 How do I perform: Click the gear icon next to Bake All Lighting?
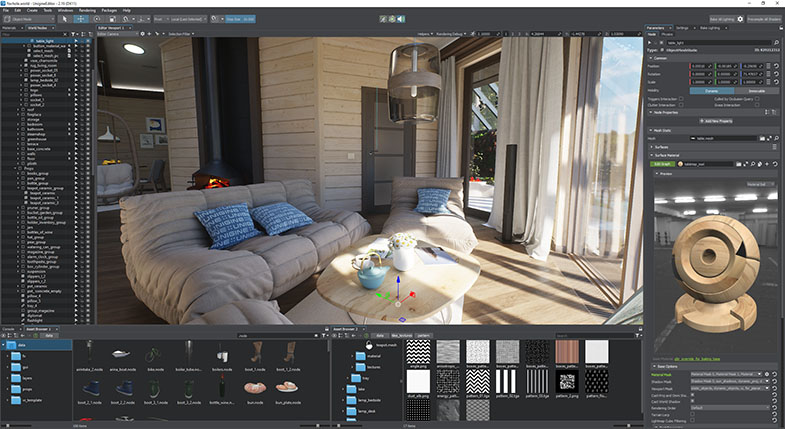click(x=740, y=19)
